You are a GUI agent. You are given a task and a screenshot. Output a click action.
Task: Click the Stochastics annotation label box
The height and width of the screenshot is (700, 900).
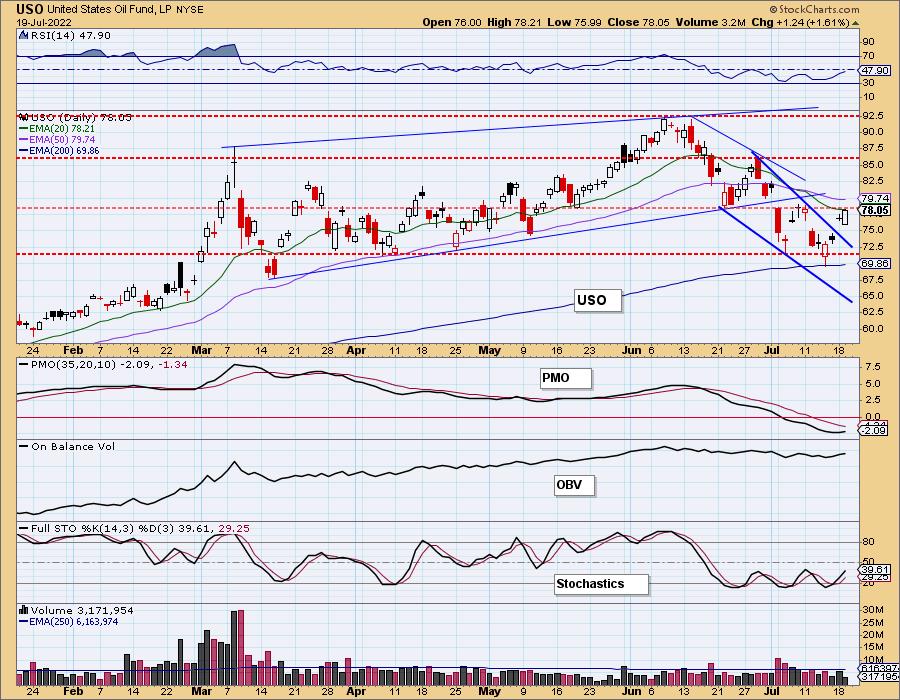[x=601, y=584]
